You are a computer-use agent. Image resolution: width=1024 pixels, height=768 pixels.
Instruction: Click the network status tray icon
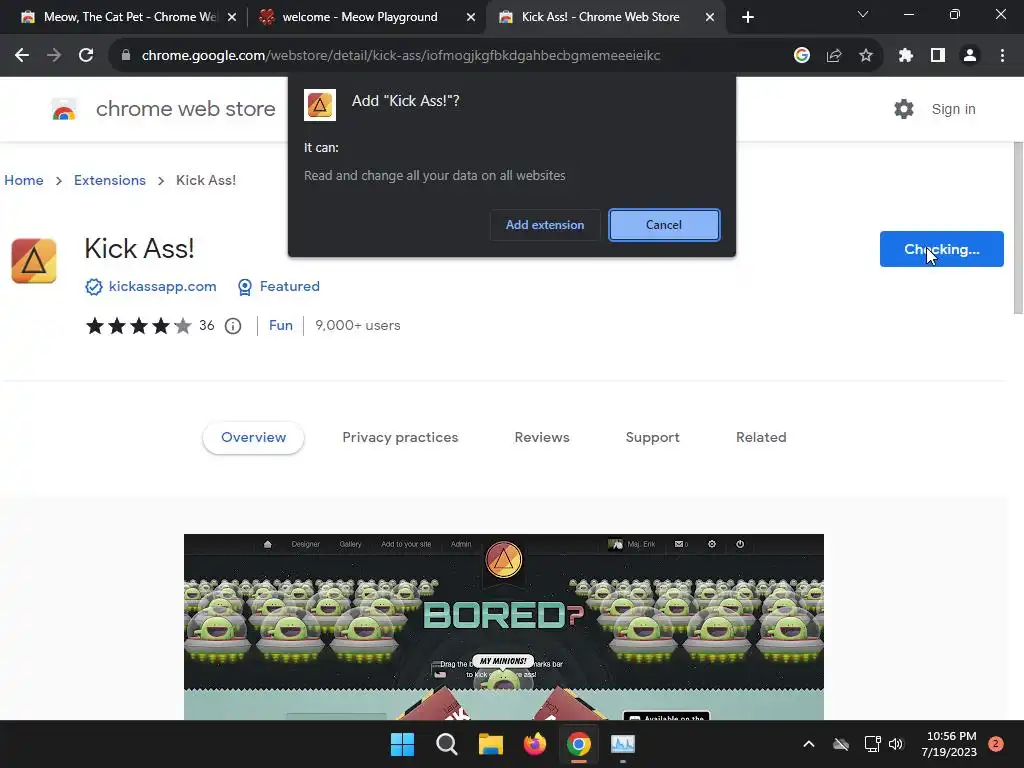pos(872,744)
